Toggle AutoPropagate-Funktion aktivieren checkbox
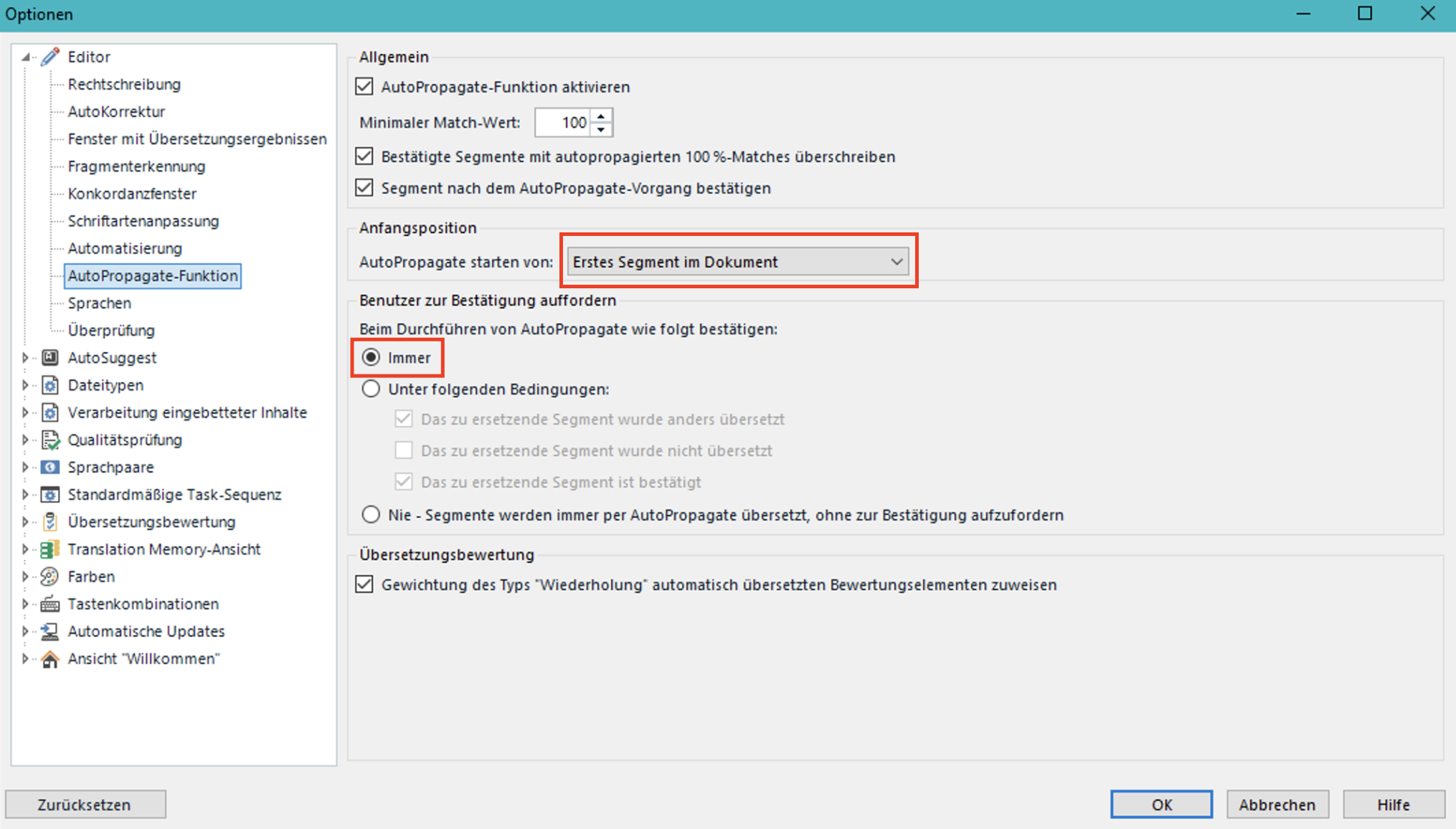The width and height of the screenshot is (1456, 829). point(364,87)
